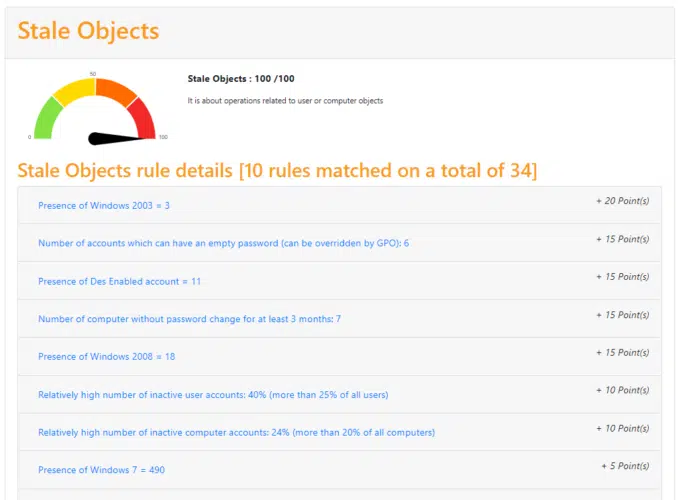
Task: Click the gauge description text
Action: click(x=285, y=101)
